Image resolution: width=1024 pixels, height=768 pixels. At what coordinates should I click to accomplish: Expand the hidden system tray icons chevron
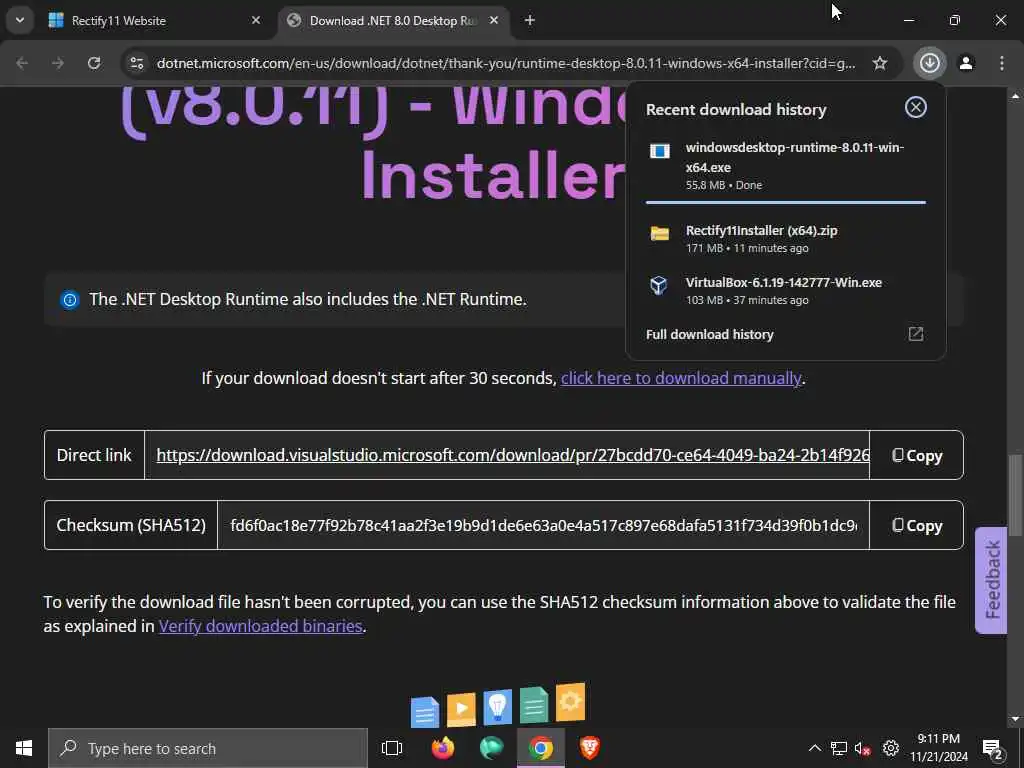click(814, 748)
